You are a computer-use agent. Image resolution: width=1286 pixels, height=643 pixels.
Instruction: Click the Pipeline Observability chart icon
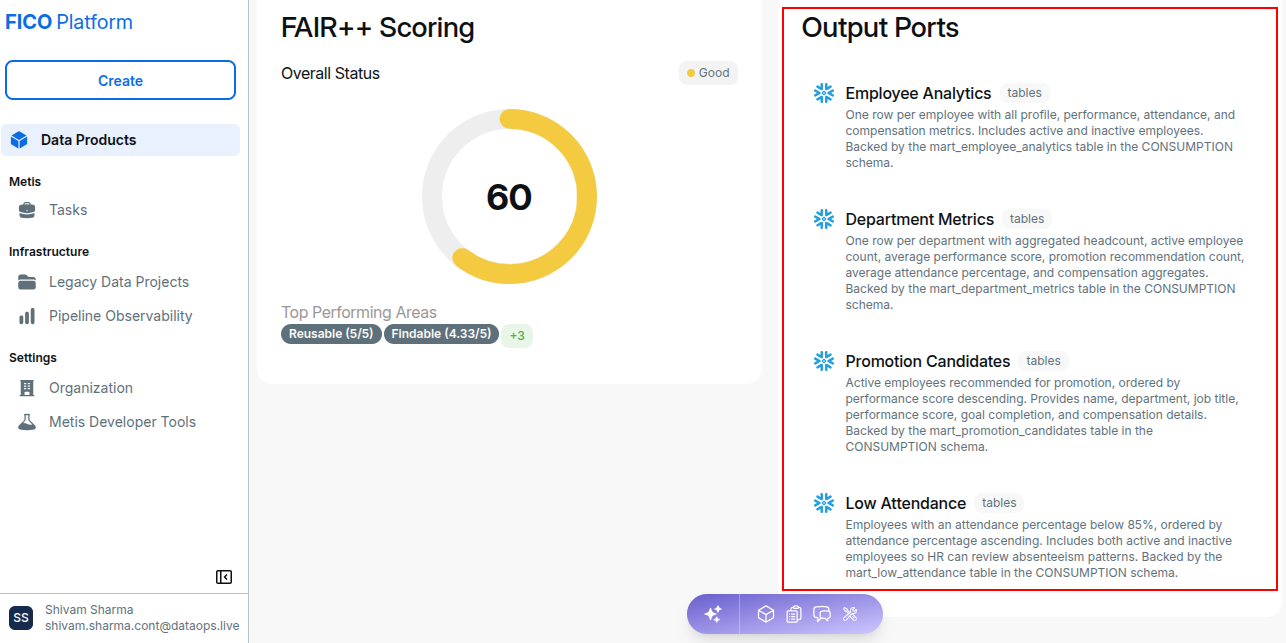tap(28, 316)
